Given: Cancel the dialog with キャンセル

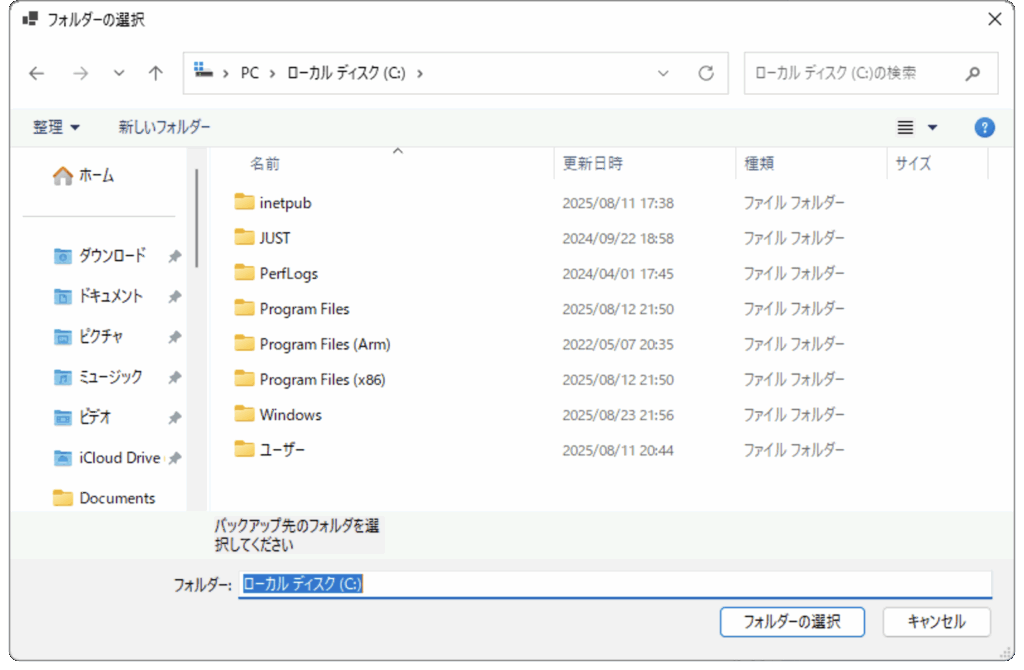Looking at the screenshot, I should 936,621.
